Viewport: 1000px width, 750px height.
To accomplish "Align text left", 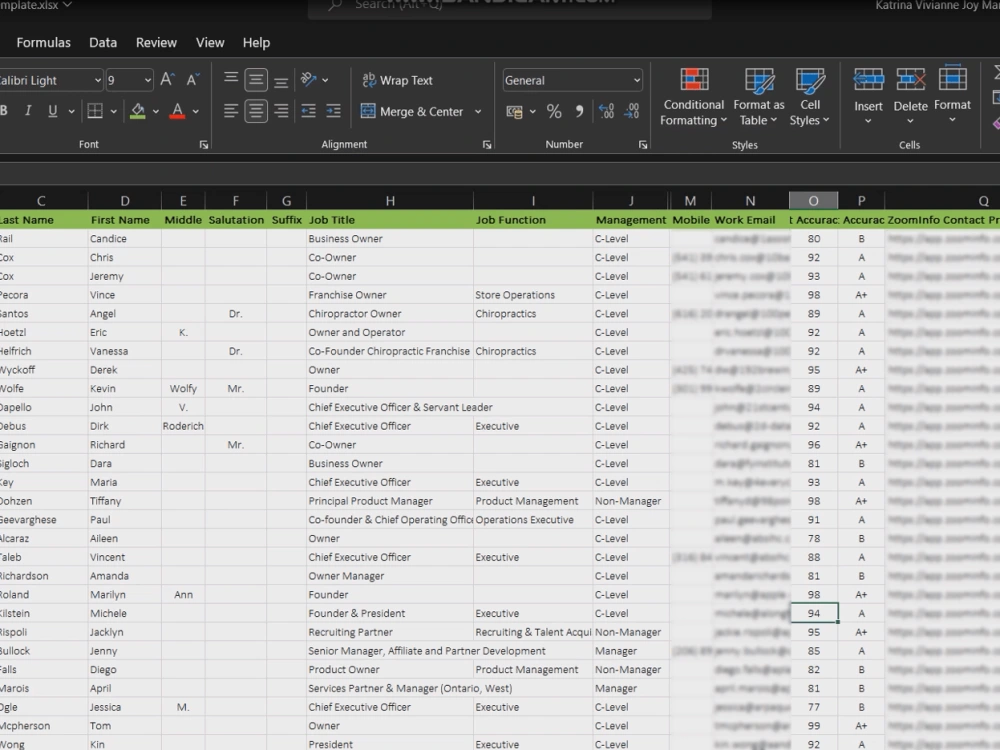I will 231,111.
